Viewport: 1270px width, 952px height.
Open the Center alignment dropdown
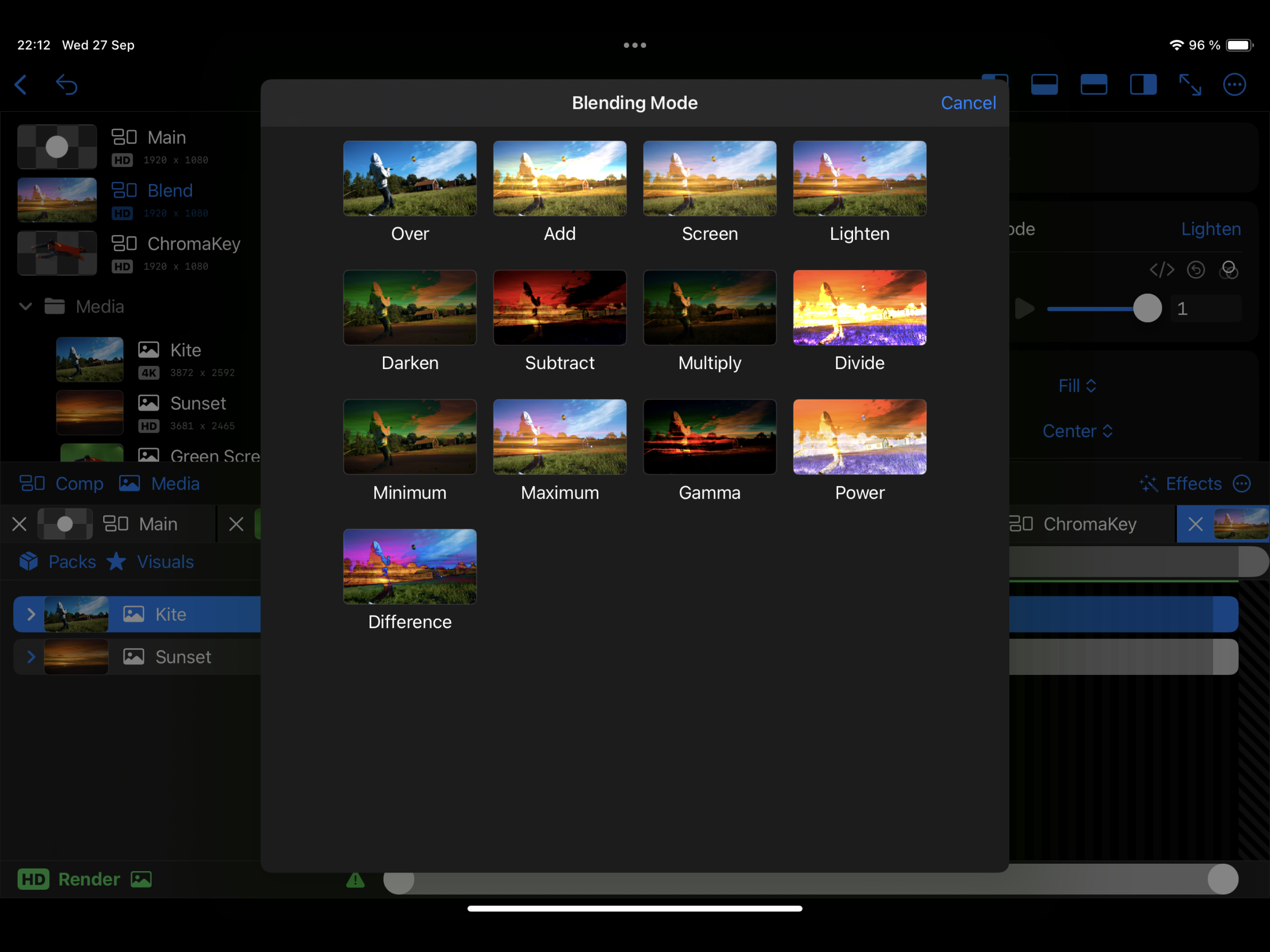pos(1077,431)
